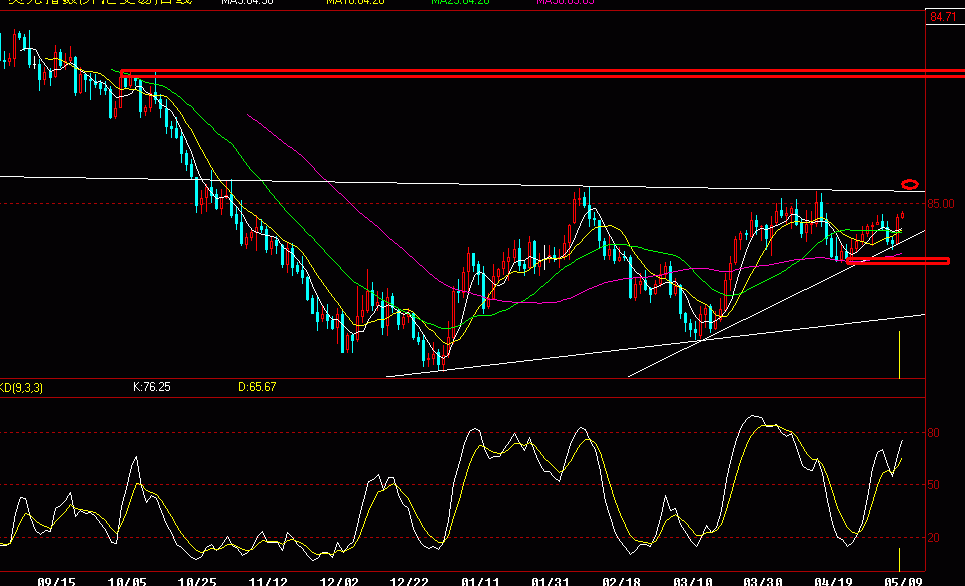Select the 12/22 date label
This screenshot has height=586, width=965.
pos(409,581)
